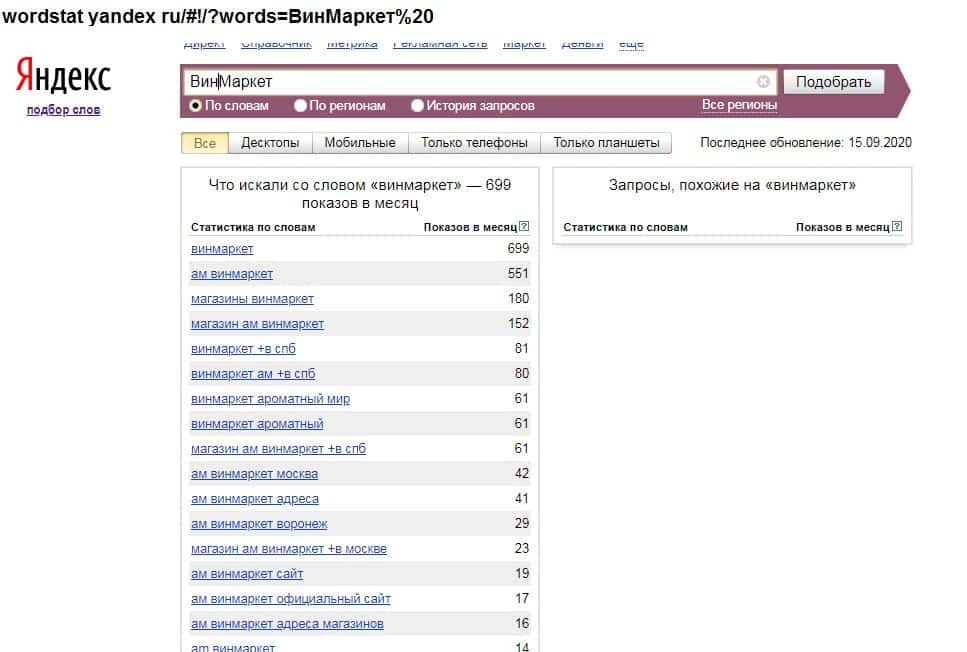The image size is (967, 652).
Task: Select the 'По регионам' radio button
Action: (x=300, y=105)
